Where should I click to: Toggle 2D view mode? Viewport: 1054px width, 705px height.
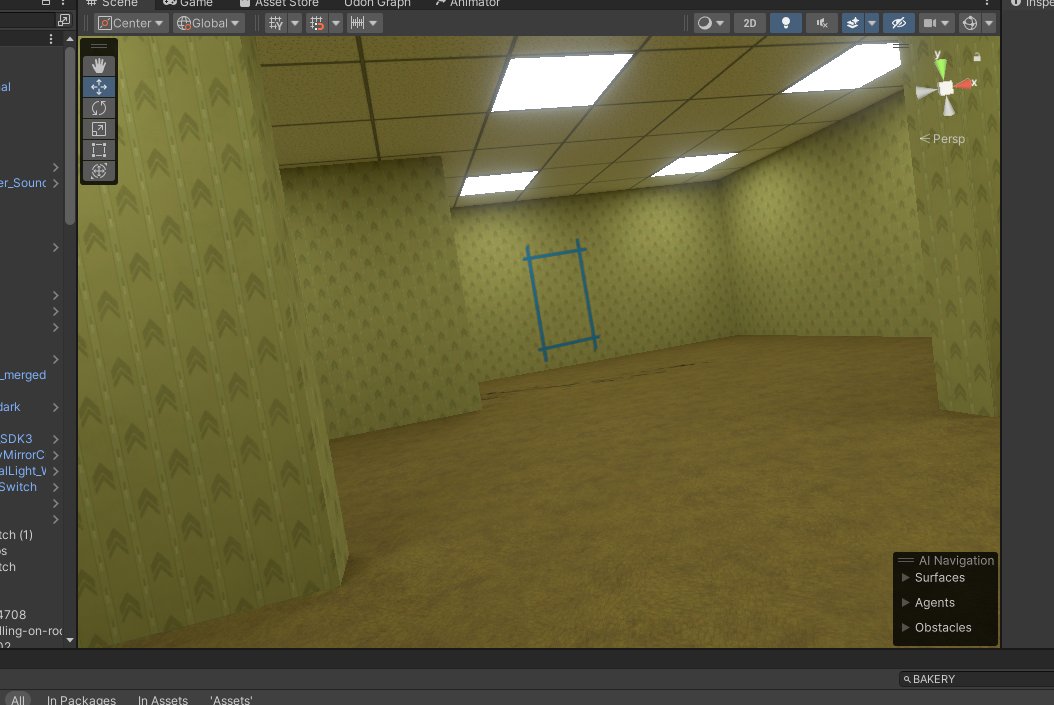point(749,24)
